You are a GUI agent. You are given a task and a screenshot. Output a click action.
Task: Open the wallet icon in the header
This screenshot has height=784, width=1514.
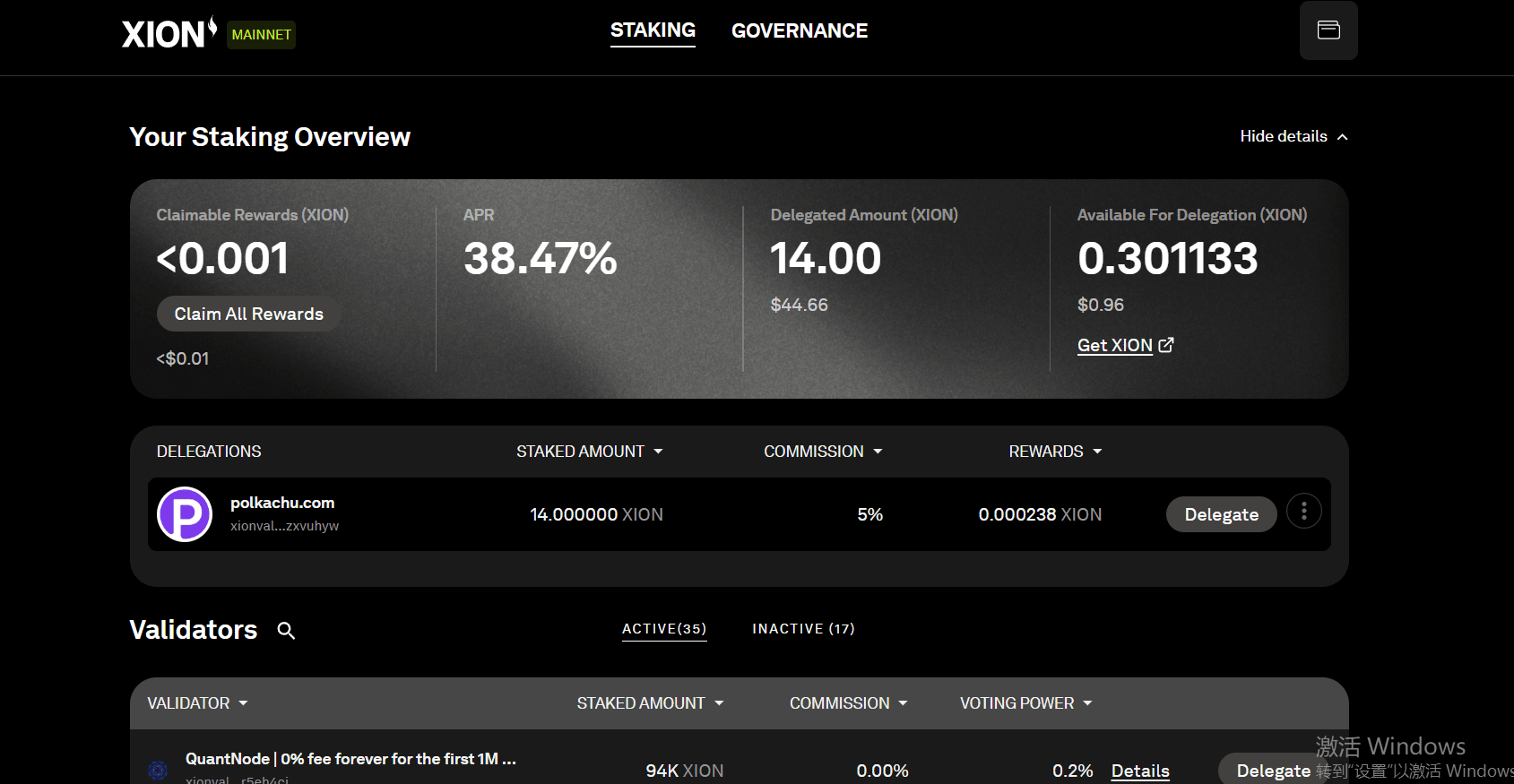(1328, 30)
